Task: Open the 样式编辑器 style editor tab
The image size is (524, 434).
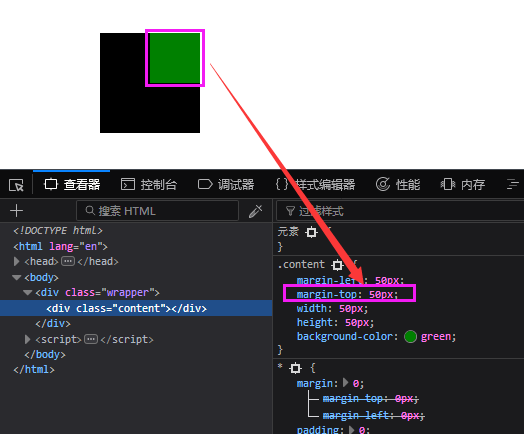Action: click(315, 184)
